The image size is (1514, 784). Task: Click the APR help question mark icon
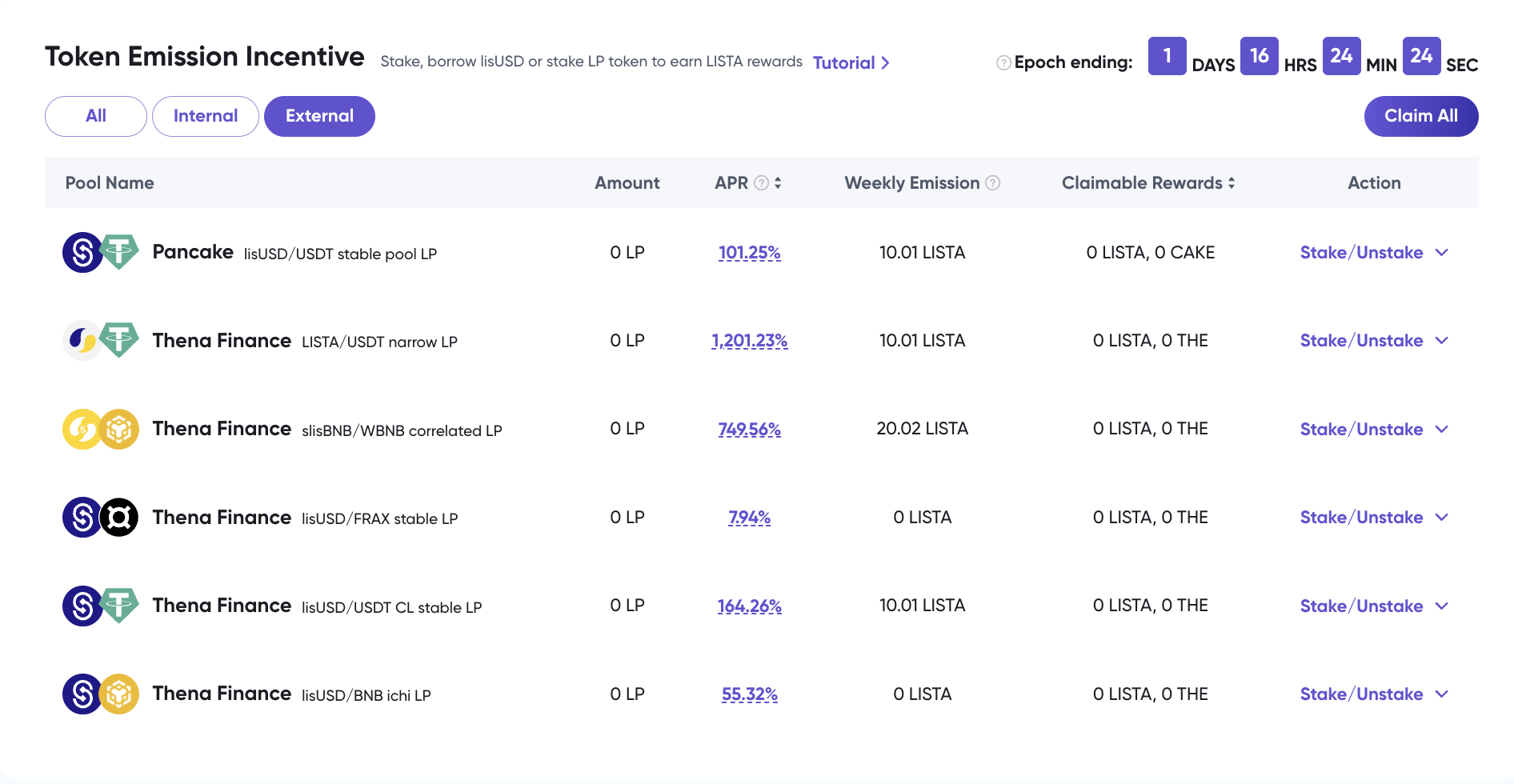click(x=762, y=183)
